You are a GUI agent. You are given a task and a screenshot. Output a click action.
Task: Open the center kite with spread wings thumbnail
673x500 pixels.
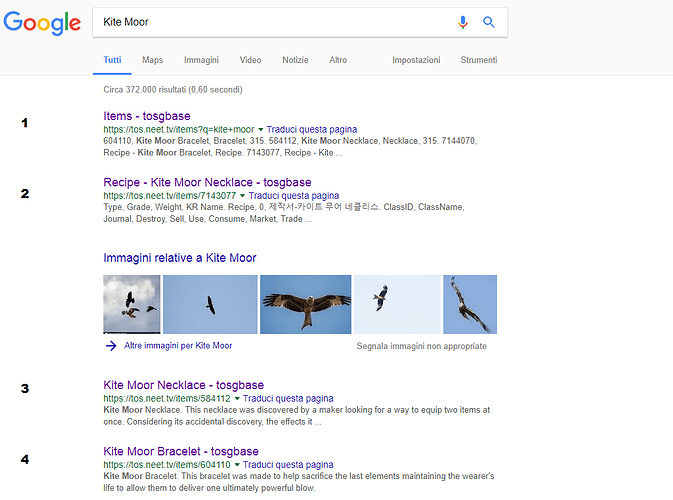tap(305, 304)
